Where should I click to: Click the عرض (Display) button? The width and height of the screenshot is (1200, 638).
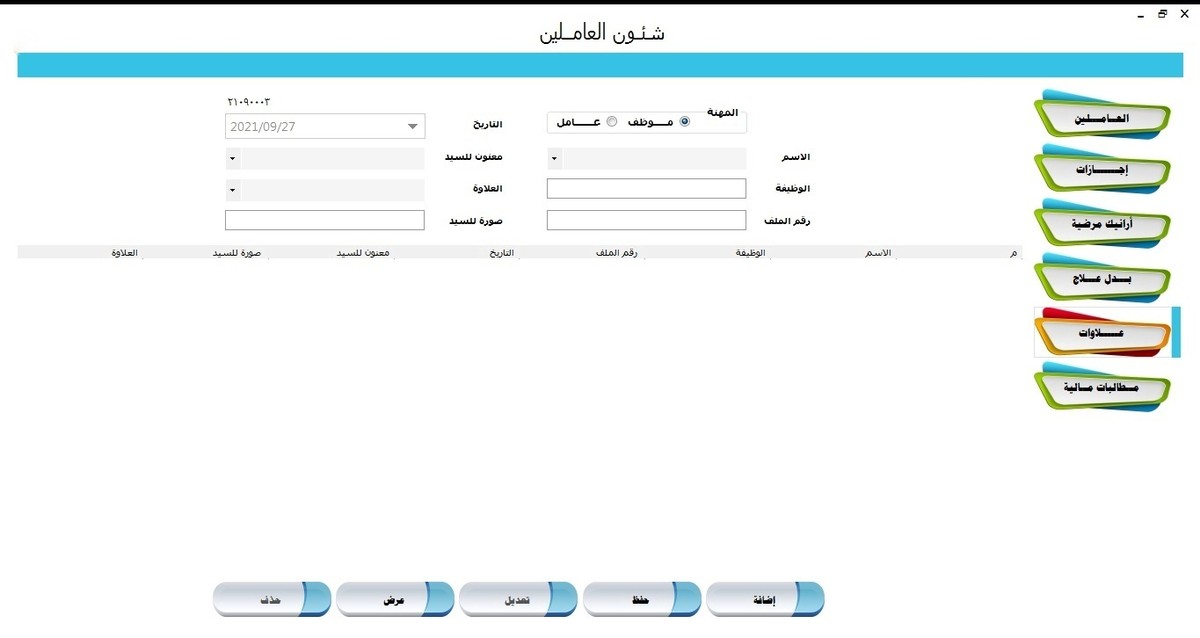point(395,598)
